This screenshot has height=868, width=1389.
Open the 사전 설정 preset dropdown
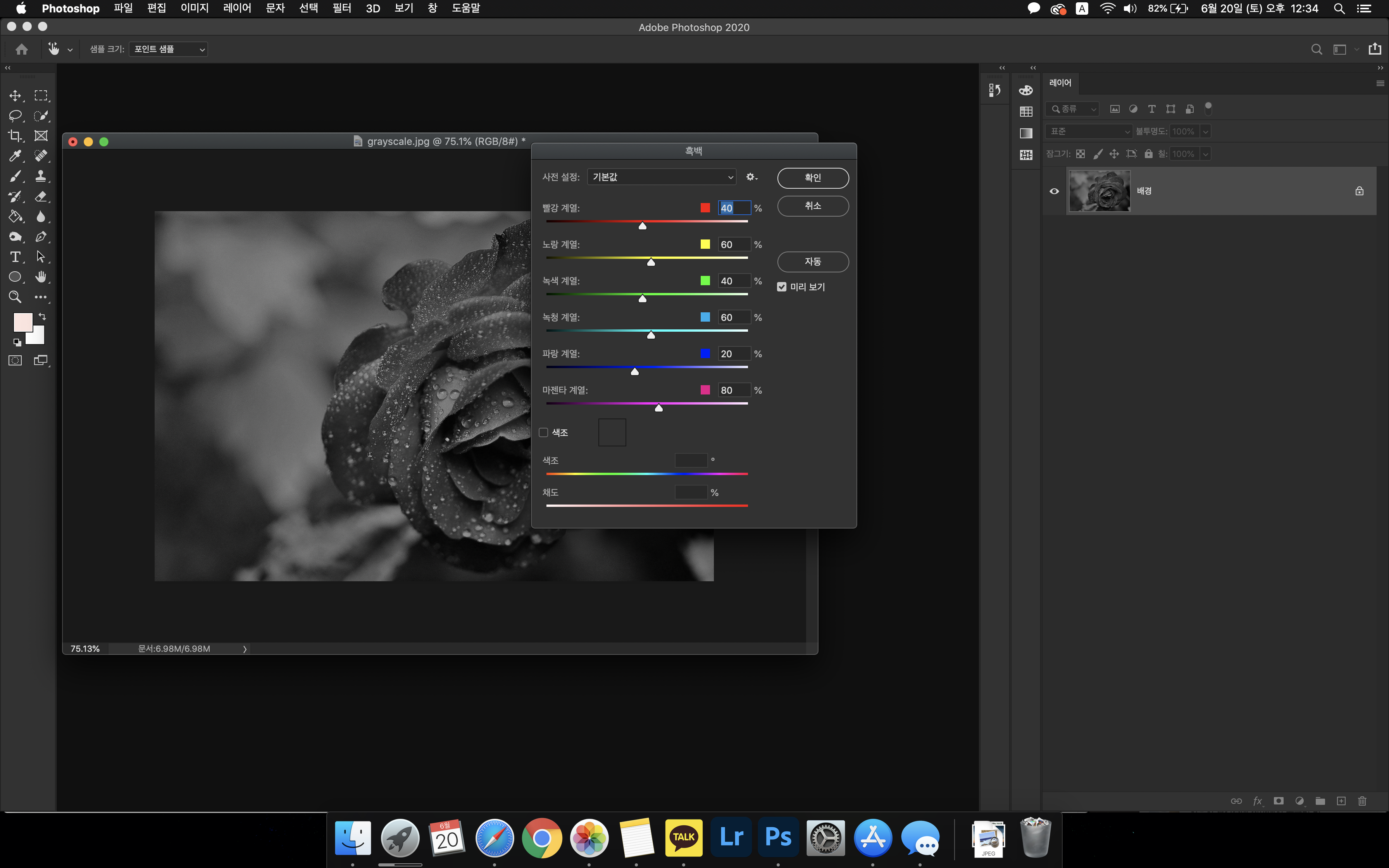(661, 177)
